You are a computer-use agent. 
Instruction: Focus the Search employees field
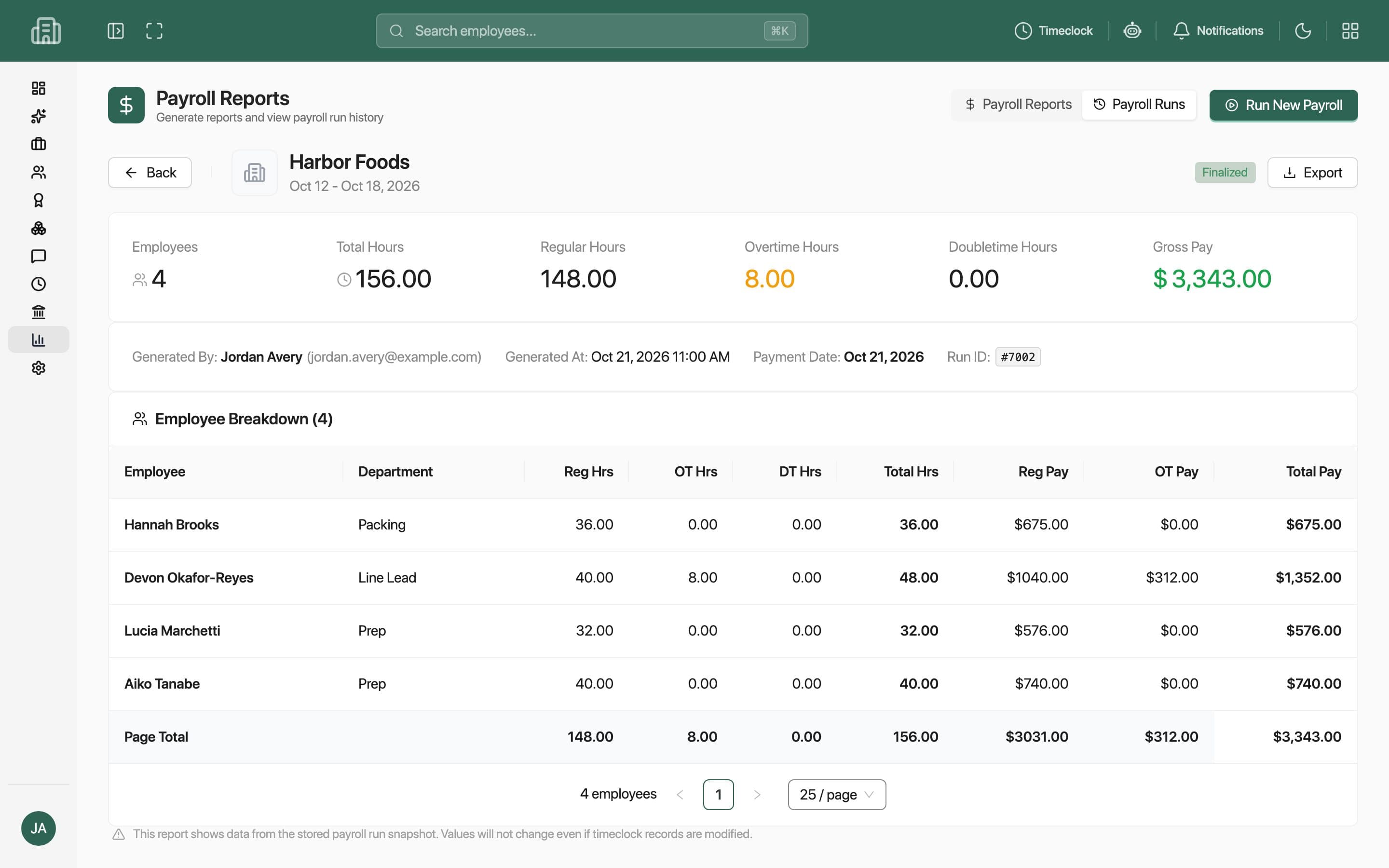coord(592,31)
